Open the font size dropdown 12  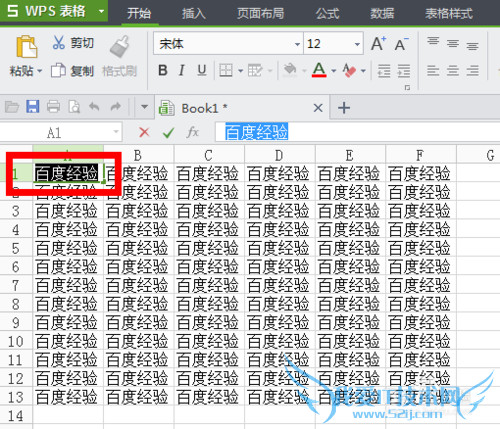point(357,44)
